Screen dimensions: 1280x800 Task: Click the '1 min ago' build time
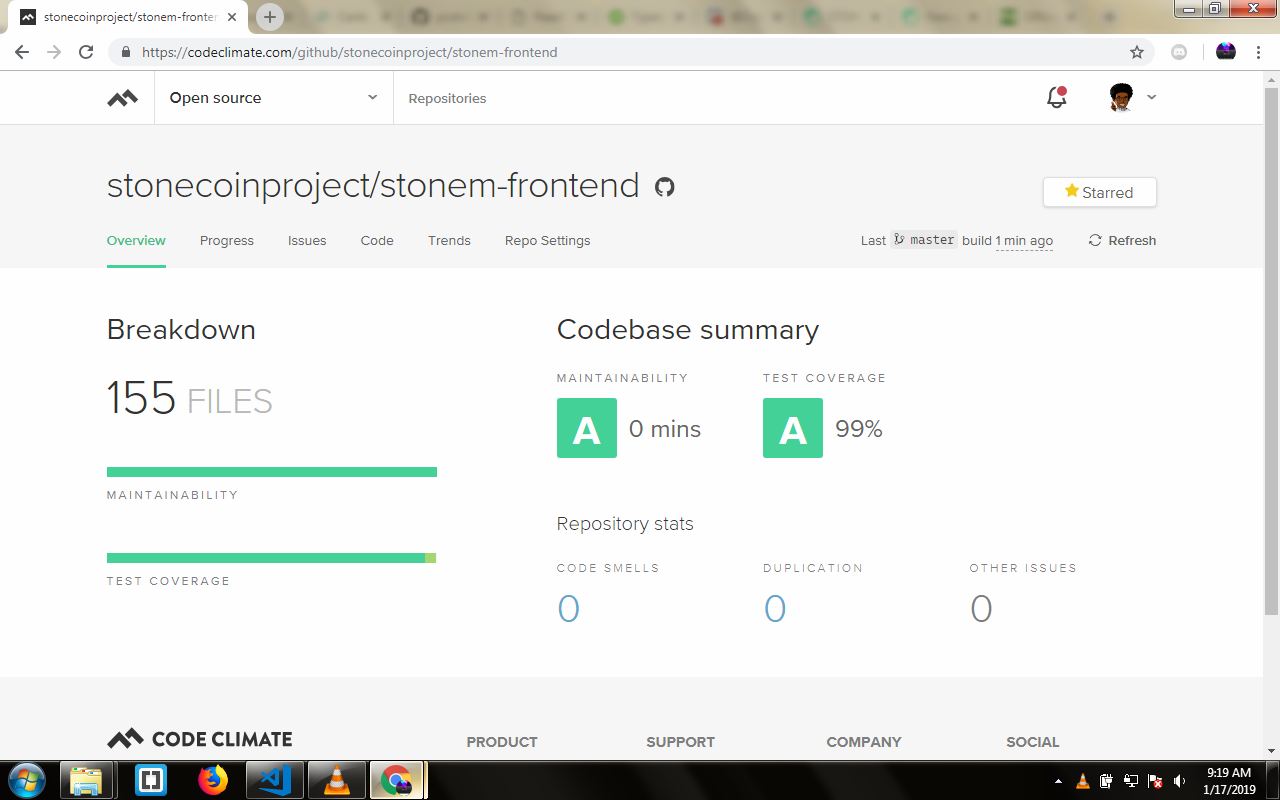(x=1024, y=241)
